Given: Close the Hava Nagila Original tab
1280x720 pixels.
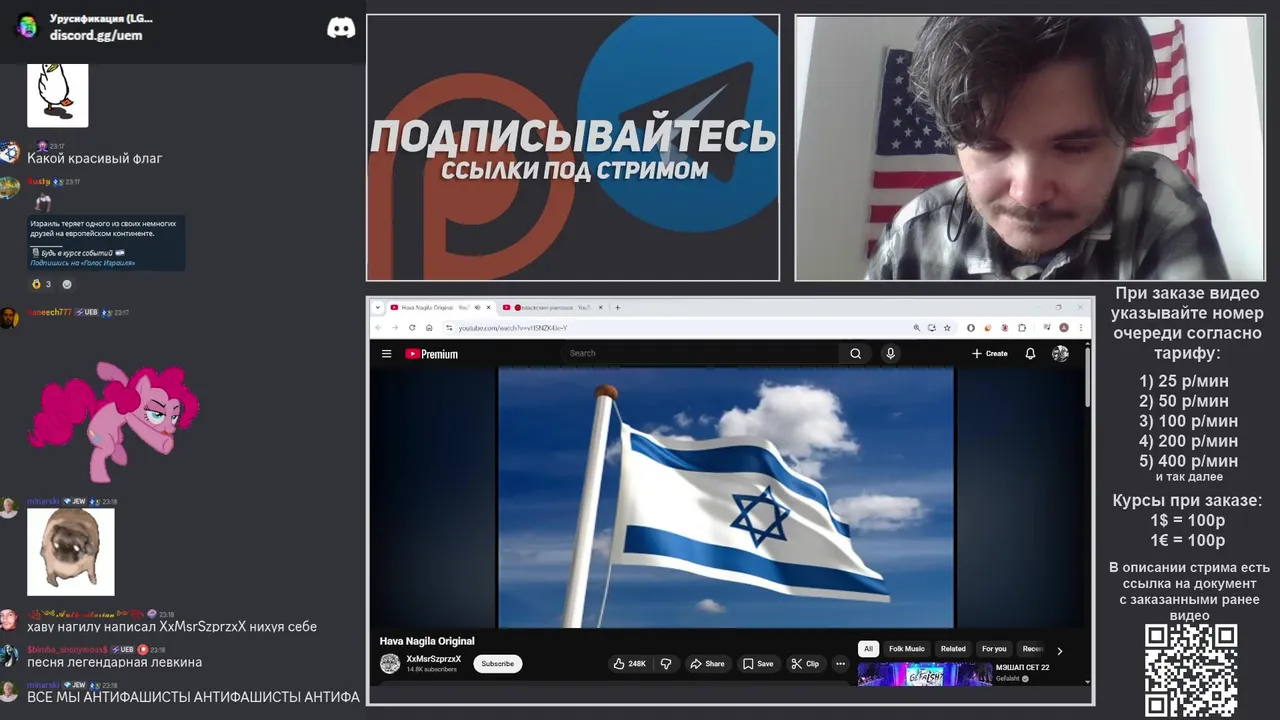Looking at the screenshot, I should click(x=488, y=308).
